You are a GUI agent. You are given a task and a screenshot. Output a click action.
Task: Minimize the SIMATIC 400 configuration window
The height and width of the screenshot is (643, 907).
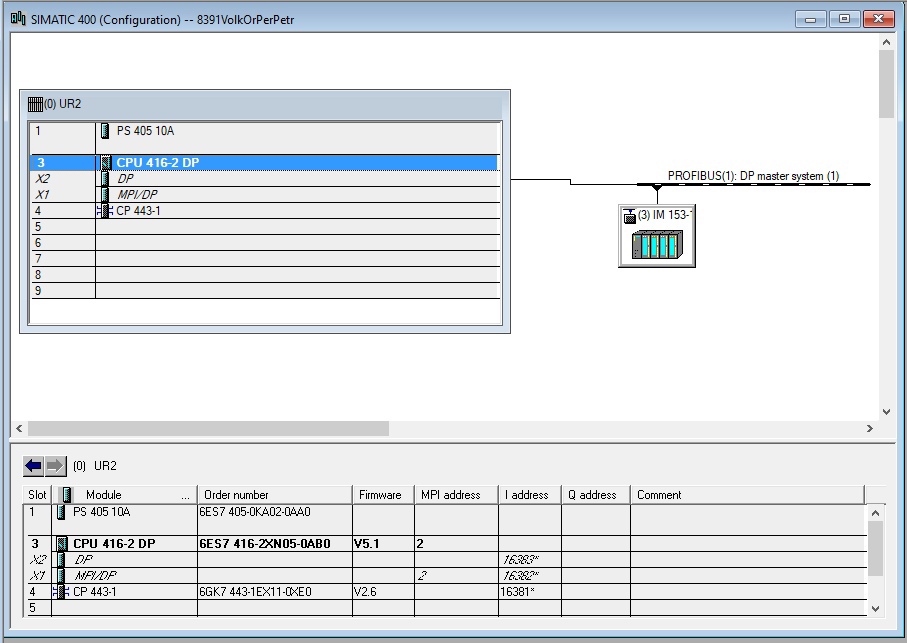click(x=810, y=19)
